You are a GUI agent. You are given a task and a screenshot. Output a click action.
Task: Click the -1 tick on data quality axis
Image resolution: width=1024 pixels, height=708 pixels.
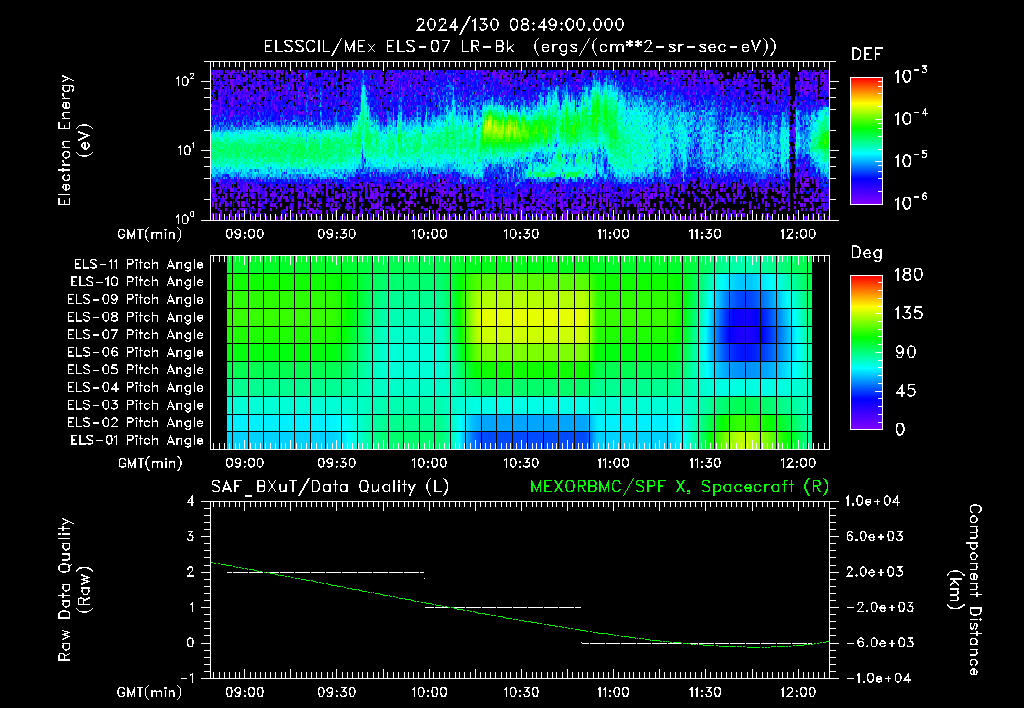coord(187,678)
